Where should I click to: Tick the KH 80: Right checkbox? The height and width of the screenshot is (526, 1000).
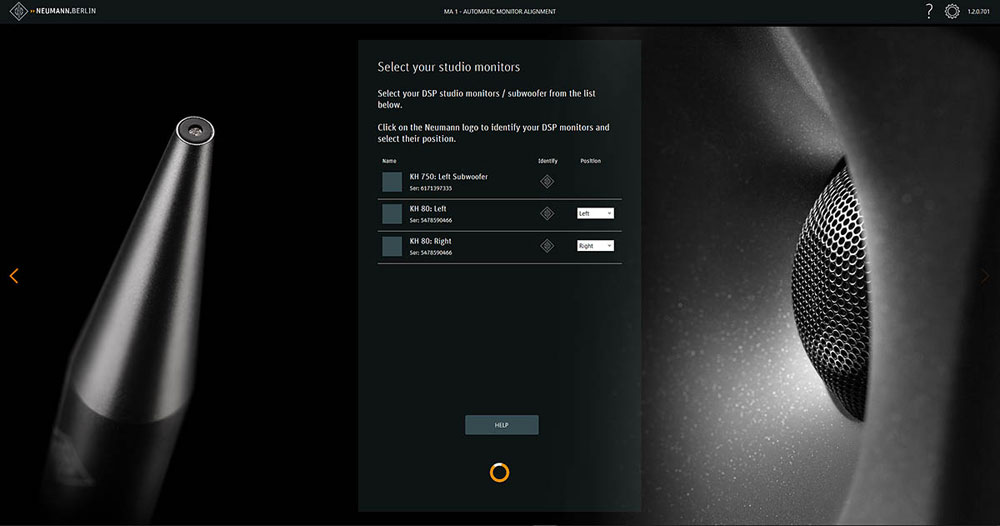(x=392, y=246)
